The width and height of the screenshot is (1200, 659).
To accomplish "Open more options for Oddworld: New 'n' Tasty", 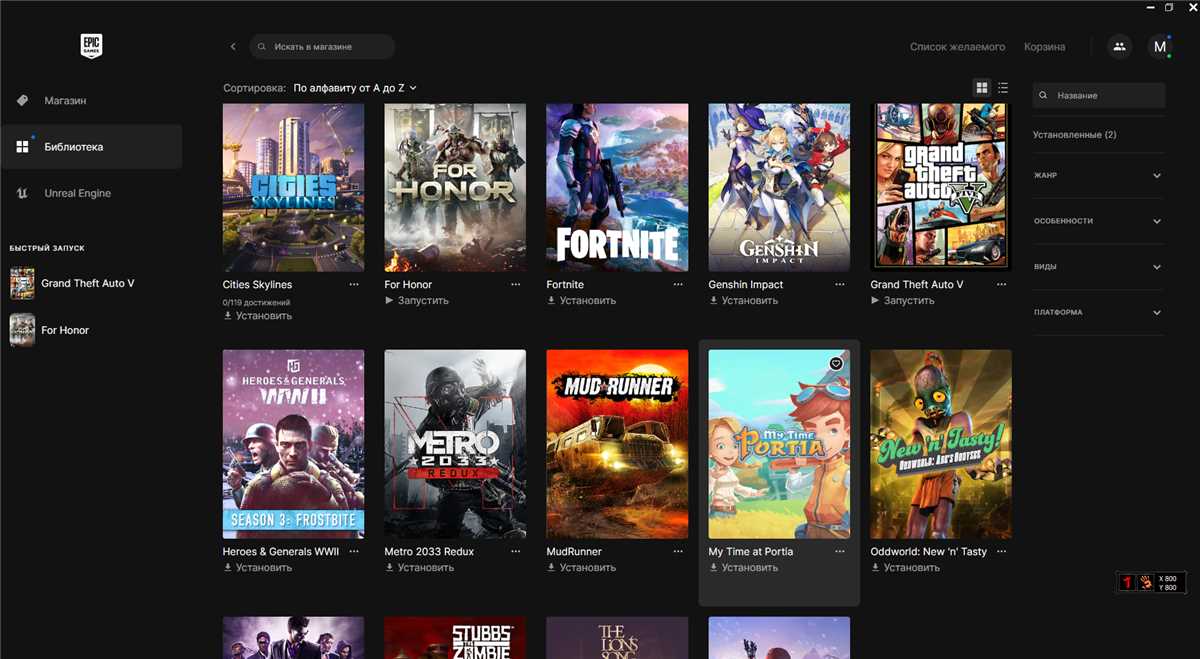I will point(1002,552).
